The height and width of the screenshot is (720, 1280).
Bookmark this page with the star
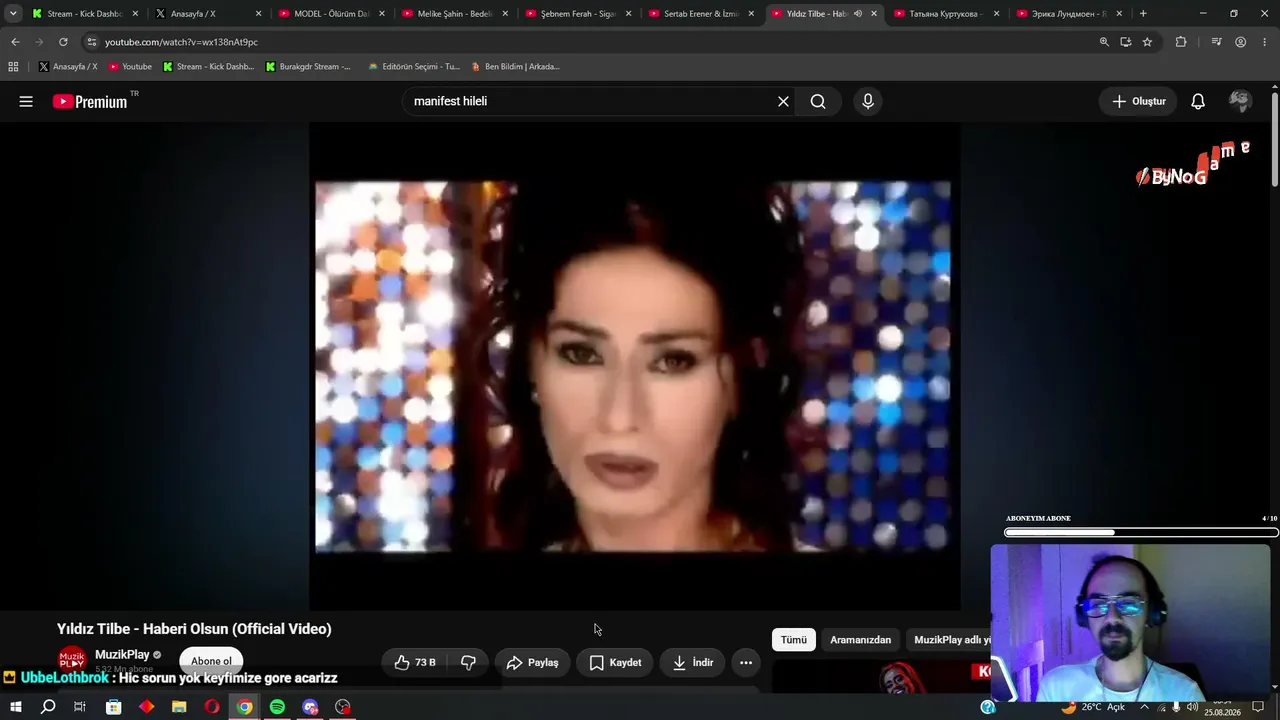pos(1147,42)
